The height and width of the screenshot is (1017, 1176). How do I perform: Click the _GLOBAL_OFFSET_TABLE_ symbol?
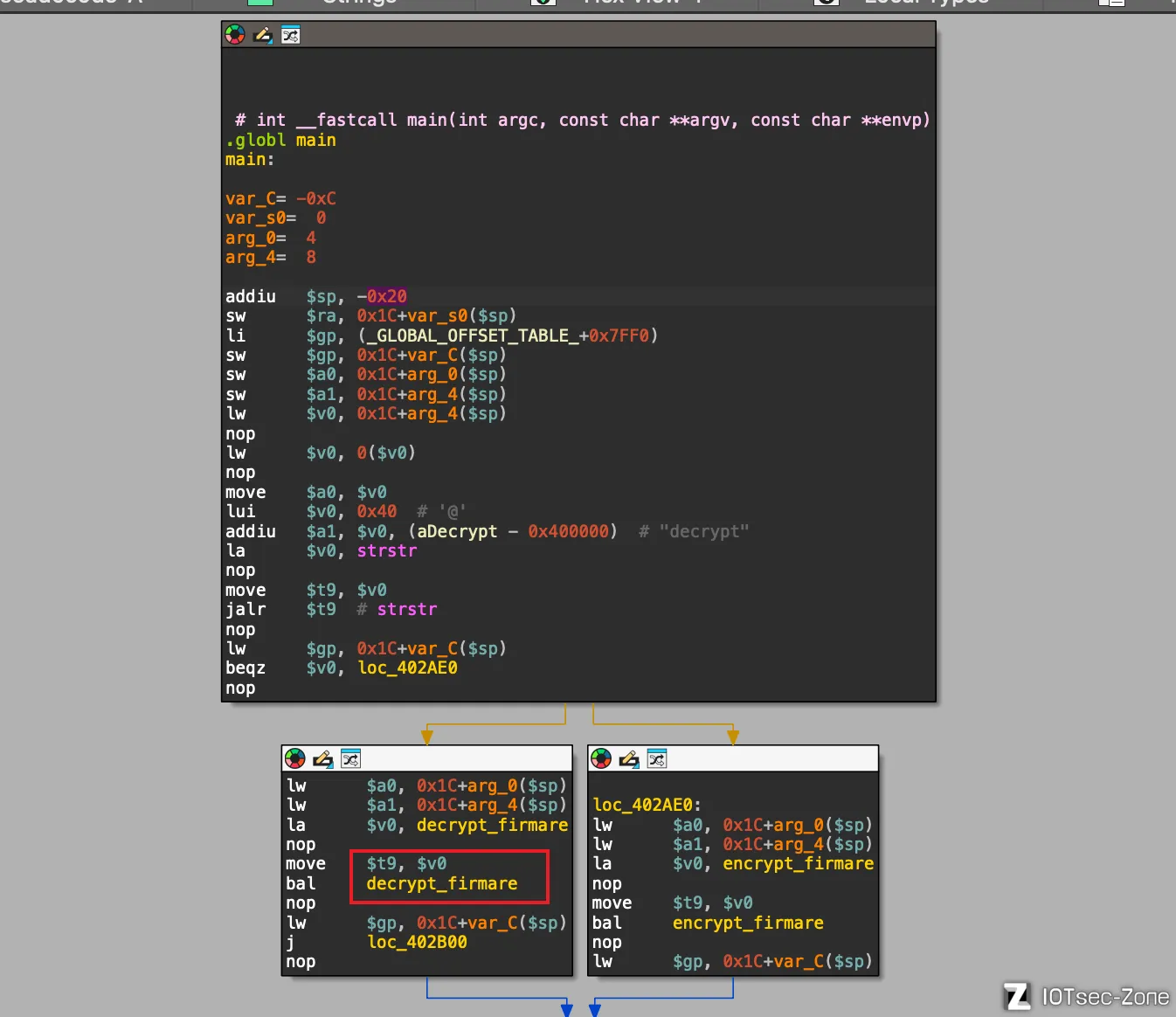click(x=472, y=336)
